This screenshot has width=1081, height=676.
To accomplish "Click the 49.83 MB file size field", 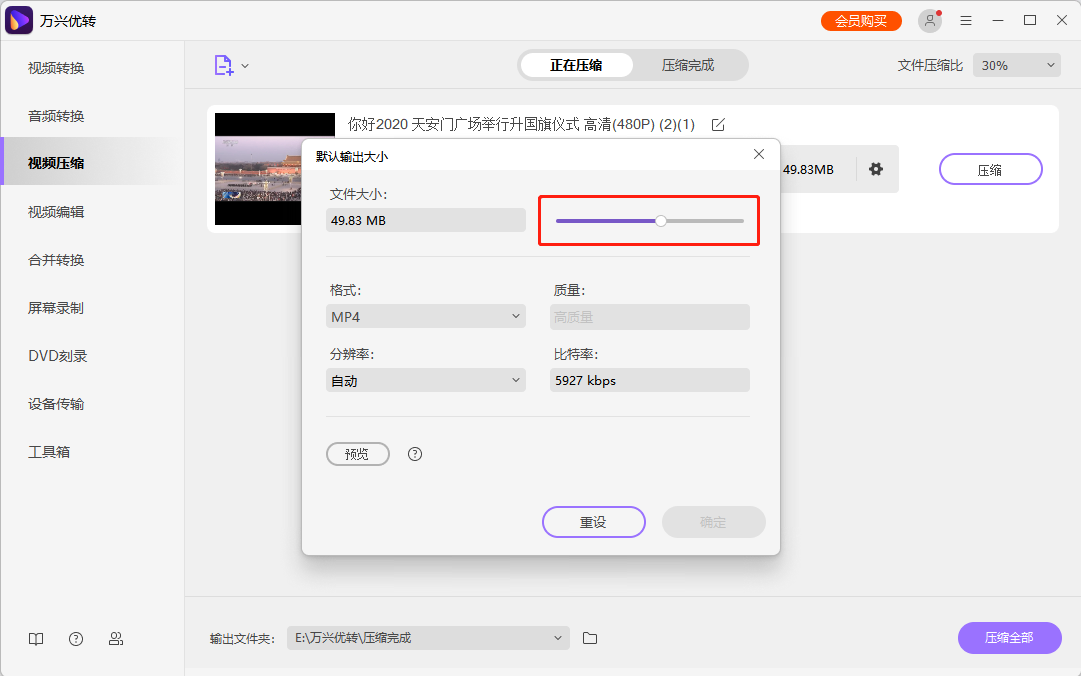I will 425,219.
